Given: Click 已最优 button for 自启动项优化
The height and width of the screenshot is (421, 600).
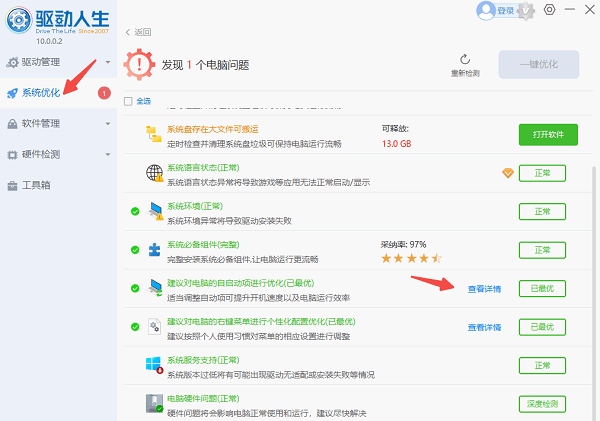Looking at the screenshot, I should point(542,289).
